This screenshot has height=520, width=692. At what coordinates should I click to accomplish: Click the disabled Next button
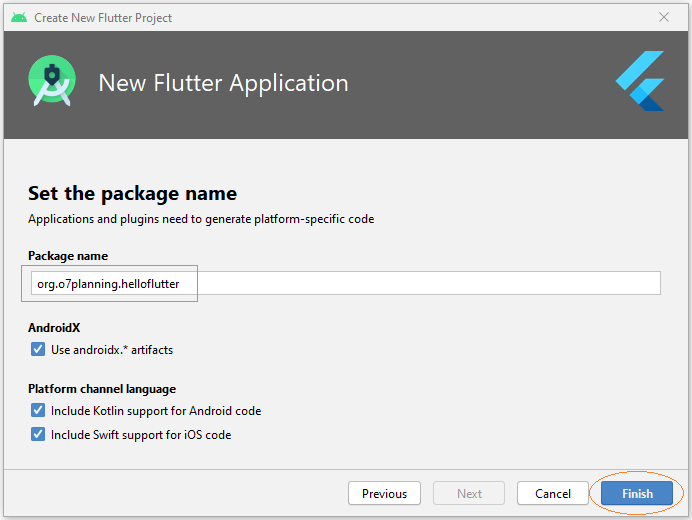click(x=469, y=493)
